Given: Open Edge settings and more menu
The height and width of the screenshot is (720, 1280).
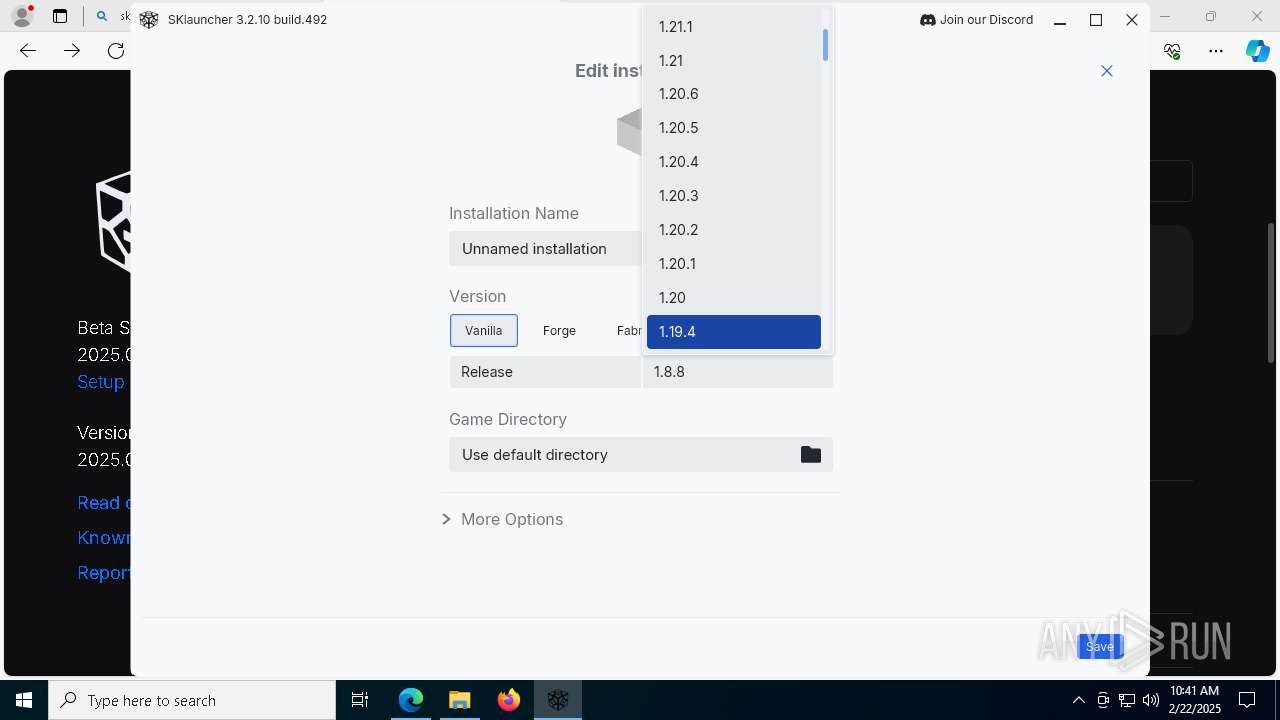Looking at the screenshot, I should point(1216,51).
